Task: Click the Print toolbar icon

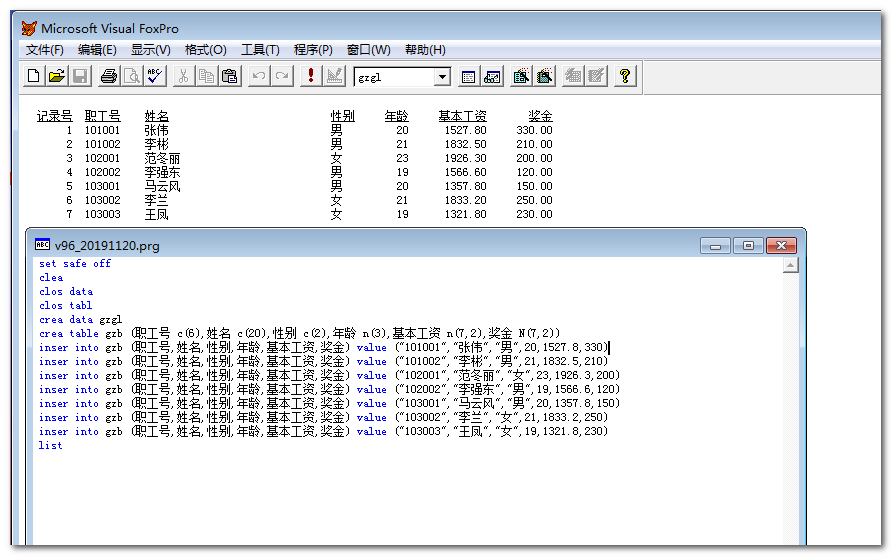Action: (109, 76)
